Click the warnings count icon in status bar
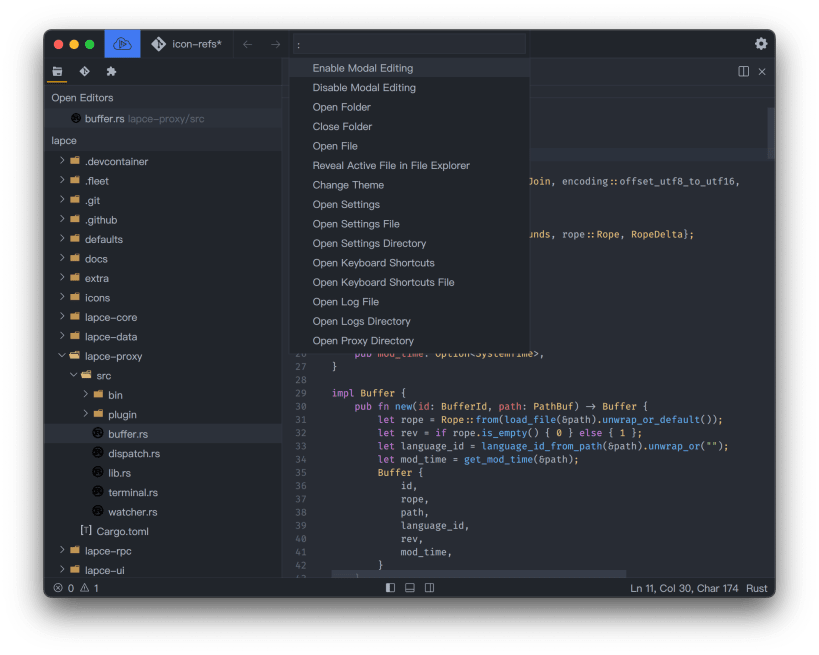Screen dimensions: 819x655 coord(84,587)
